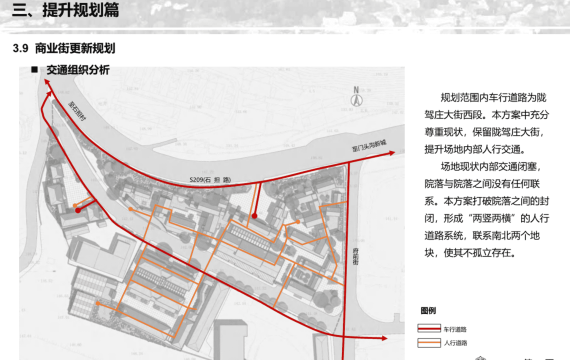
Task: Click the line 道路系统，联系南北两个地
Action: (x=482, y=236)
